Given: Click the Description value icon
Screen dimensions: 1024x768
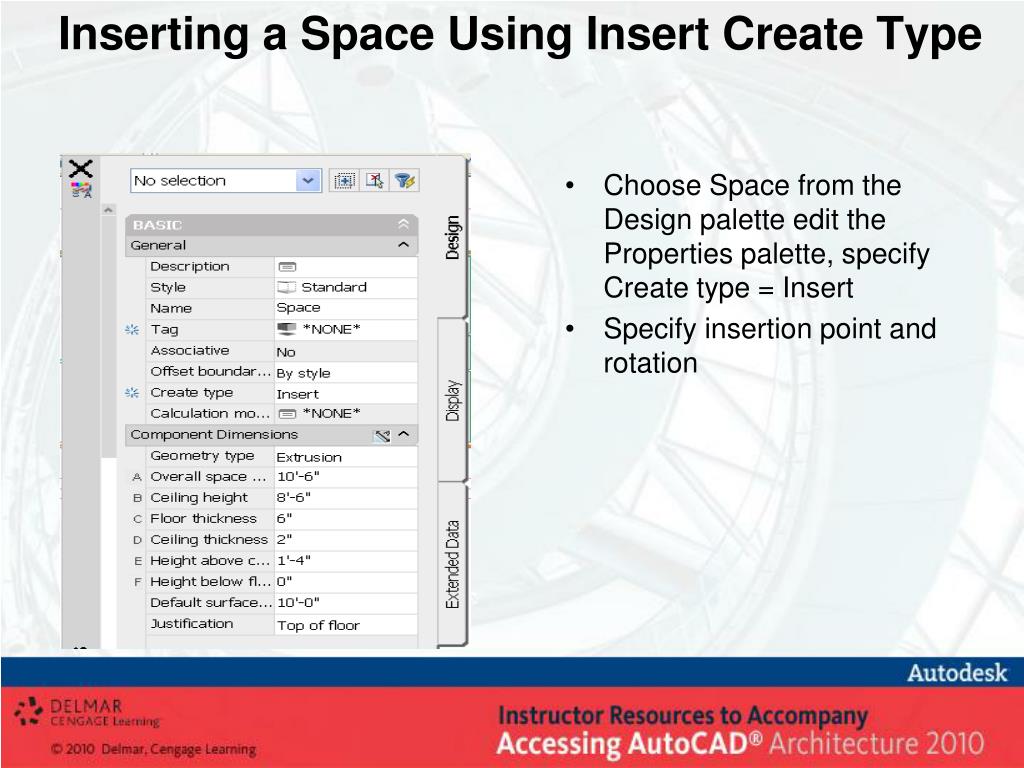Looking at the screenshot, I should (x=287, y=266).
